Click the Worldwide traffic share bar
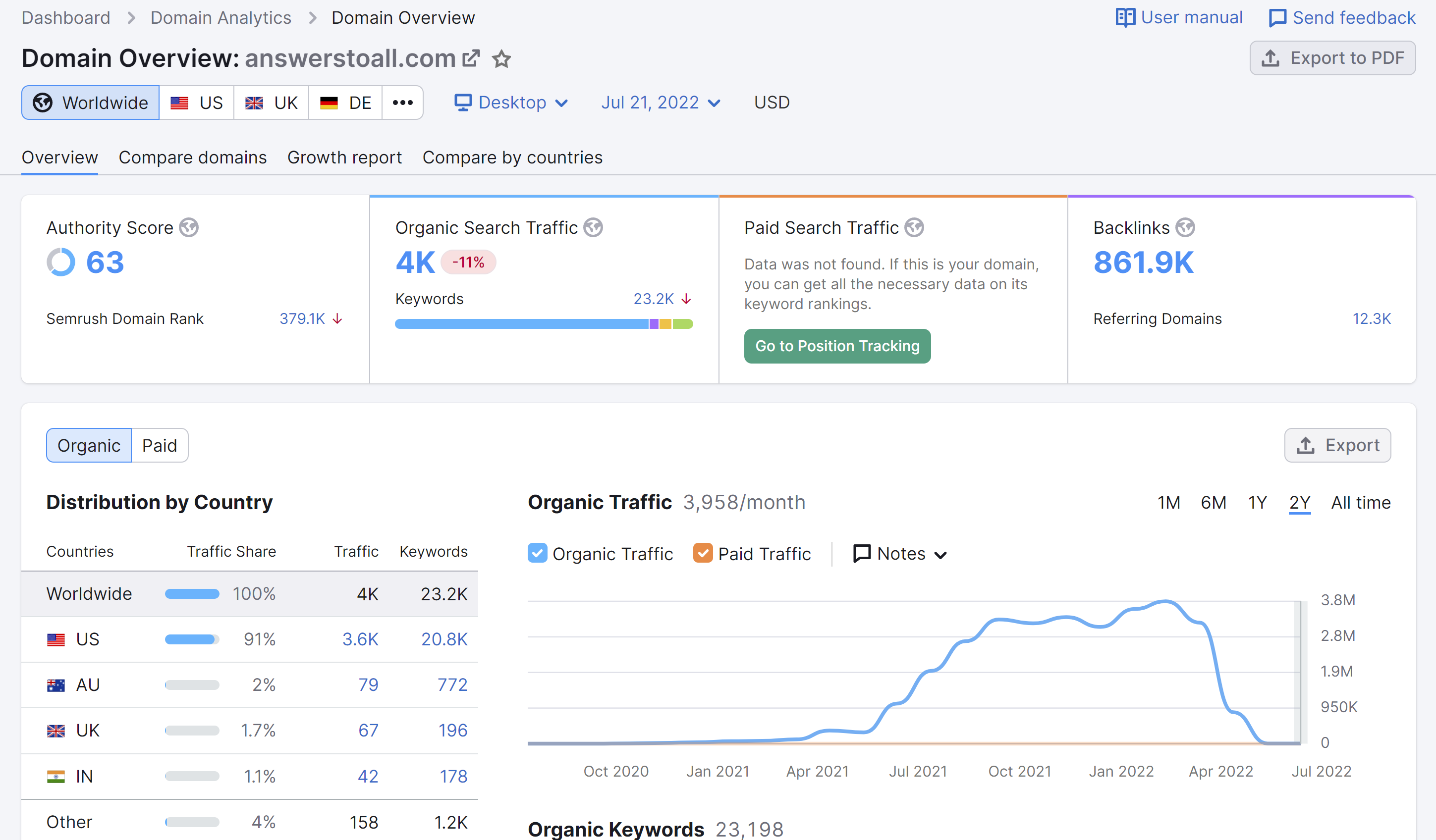Image resolution: width=1436 pixels, height=840 pixels. (192, 594)
